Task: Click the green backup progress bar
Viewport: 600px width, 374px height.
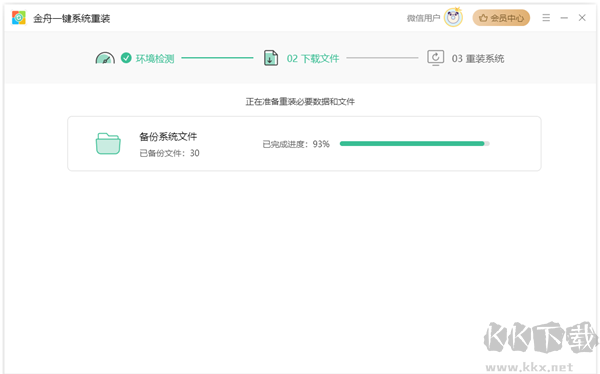Action: pyautogui.click(x=414, y=144)
